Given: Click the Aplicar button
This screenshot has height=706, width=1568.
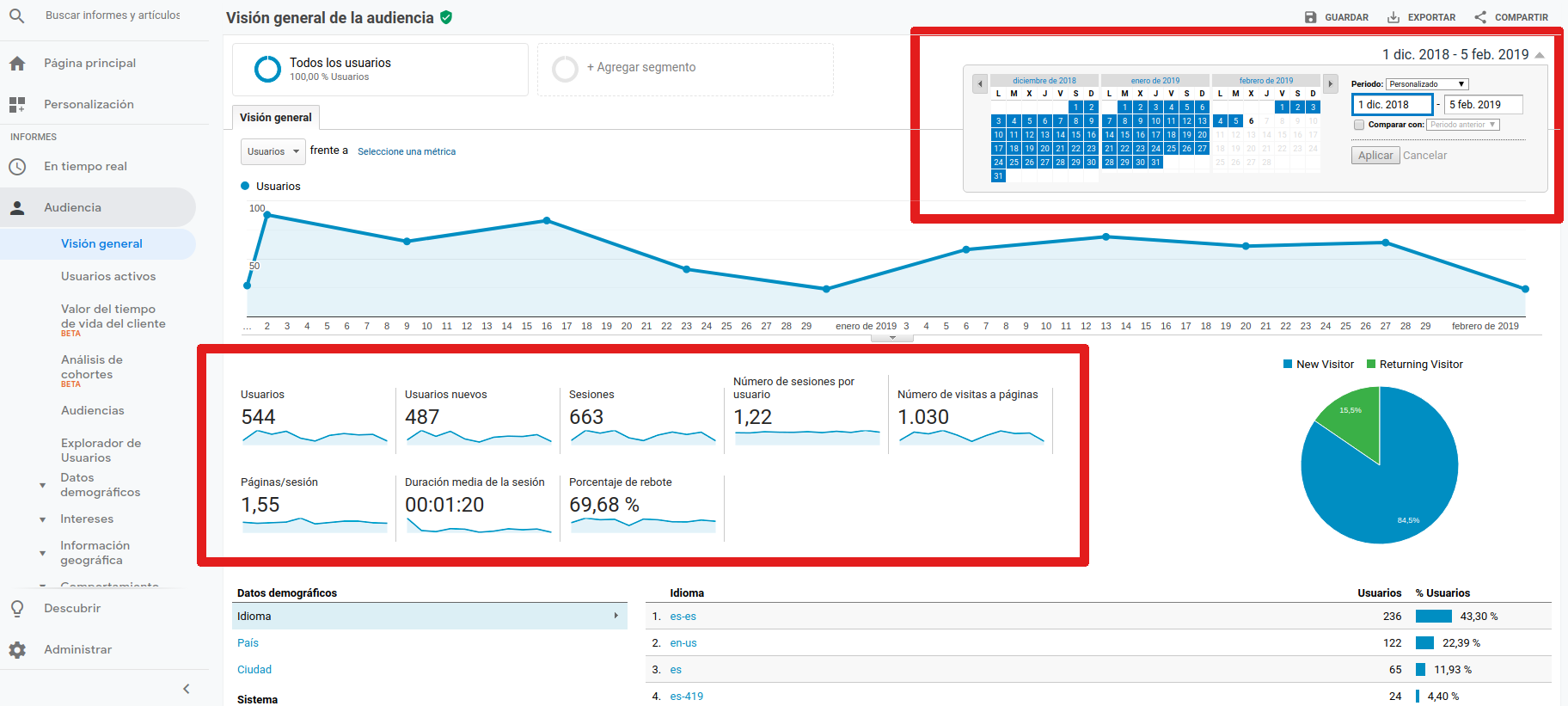Looking at the screenshot, I should [1375, 156].
